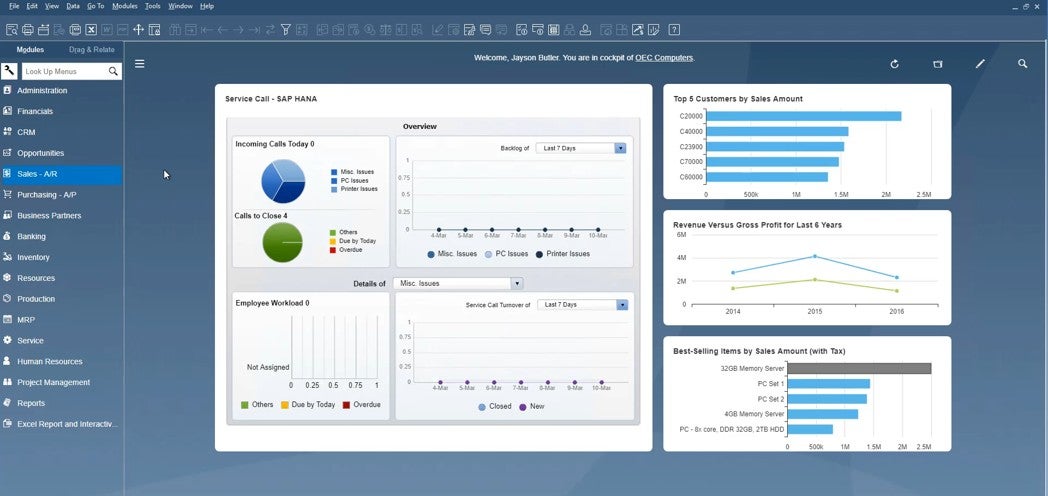The image size is (1048, 496).
Task: Refresh the cockpit with the reload icon
Action: tap(894, 64)
